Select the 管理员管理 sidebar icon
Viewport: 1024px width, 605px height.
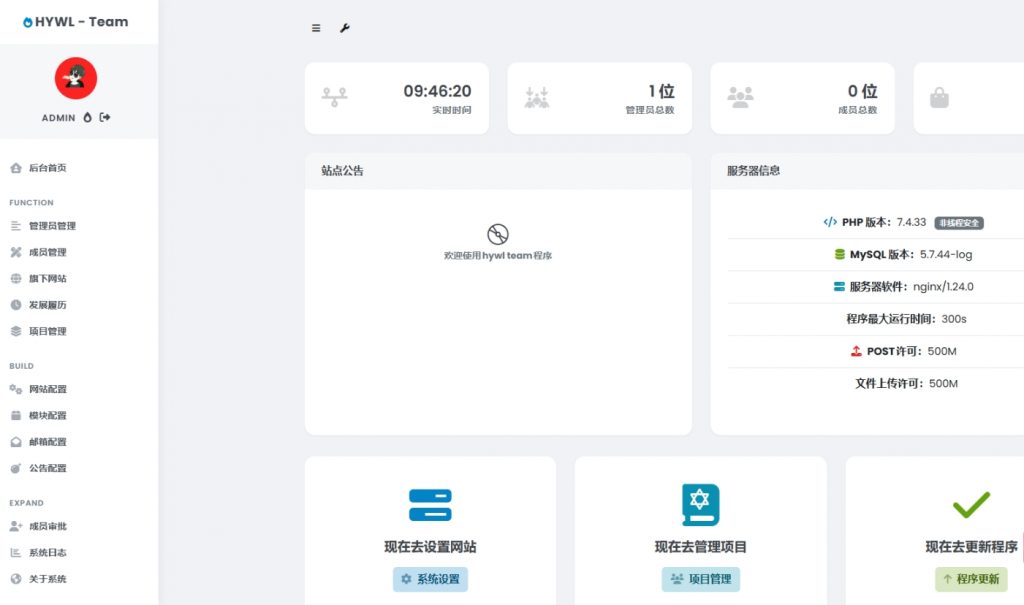tap(14, 225)
